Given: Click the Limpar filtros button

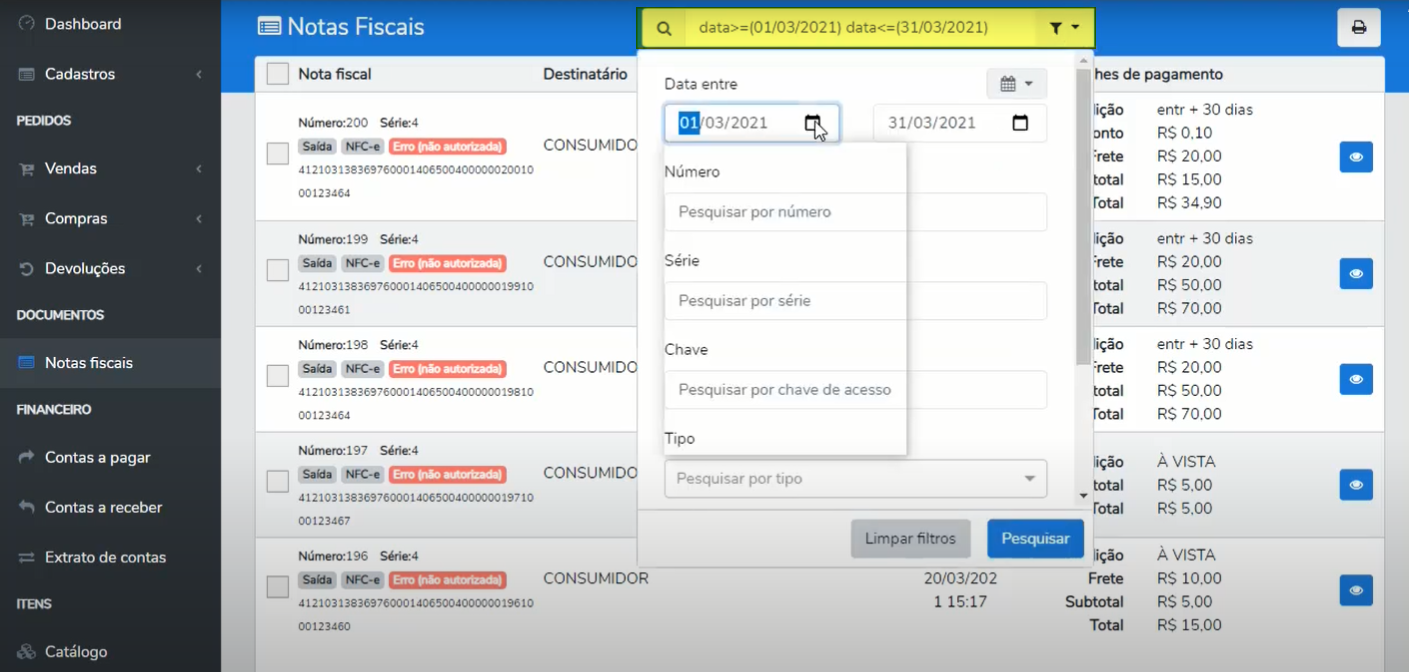Looking at the screenshot, I should [910, 539].
